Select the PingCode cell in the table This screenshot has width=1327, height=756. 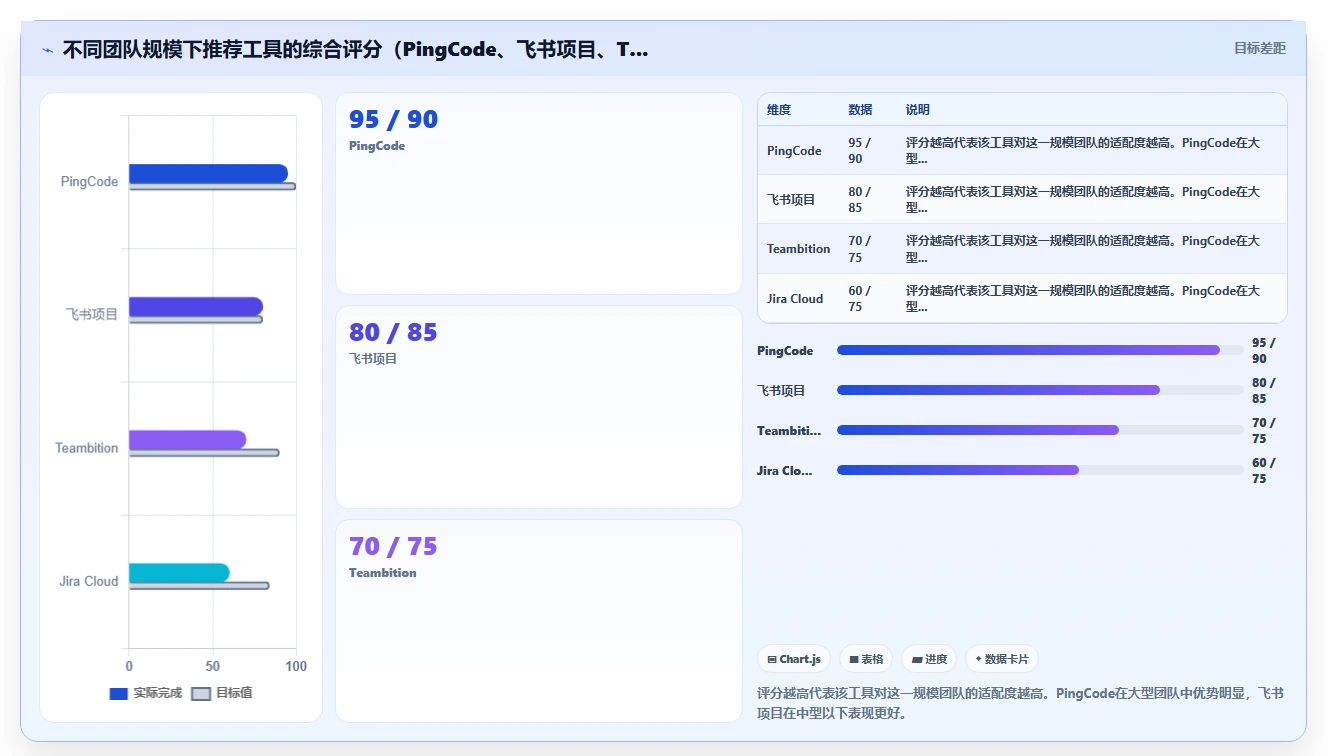(x=794, y=151)
